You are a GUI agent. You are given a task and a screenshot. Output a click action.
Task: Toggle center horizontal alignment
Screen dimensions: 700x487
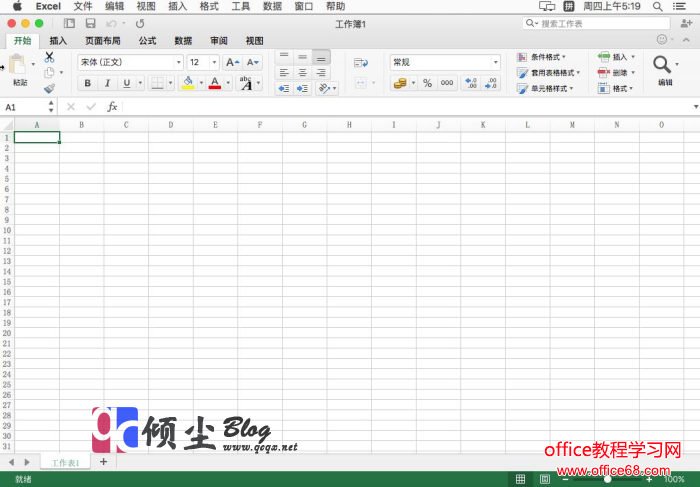point(303,72)
